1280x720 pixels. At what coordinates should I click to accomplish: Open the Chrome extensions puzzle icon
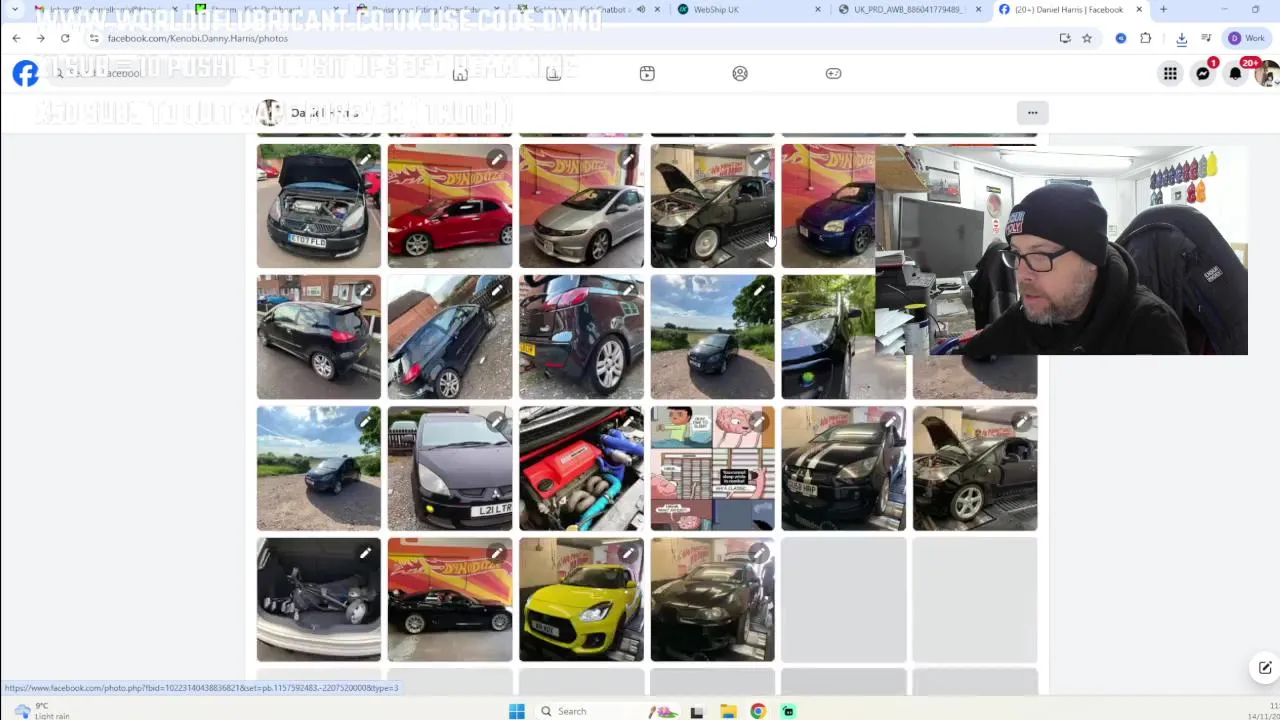coord(1146,38)
